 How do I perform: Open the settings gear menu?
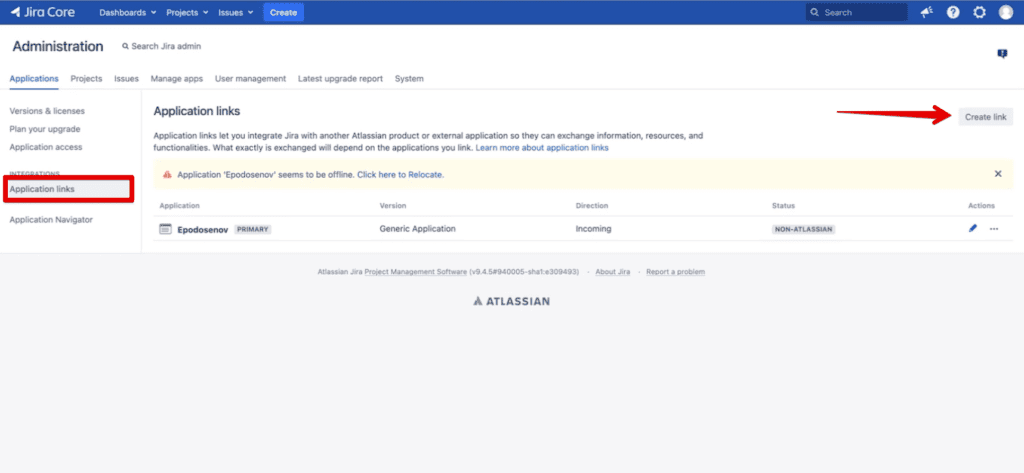point(980,12)
